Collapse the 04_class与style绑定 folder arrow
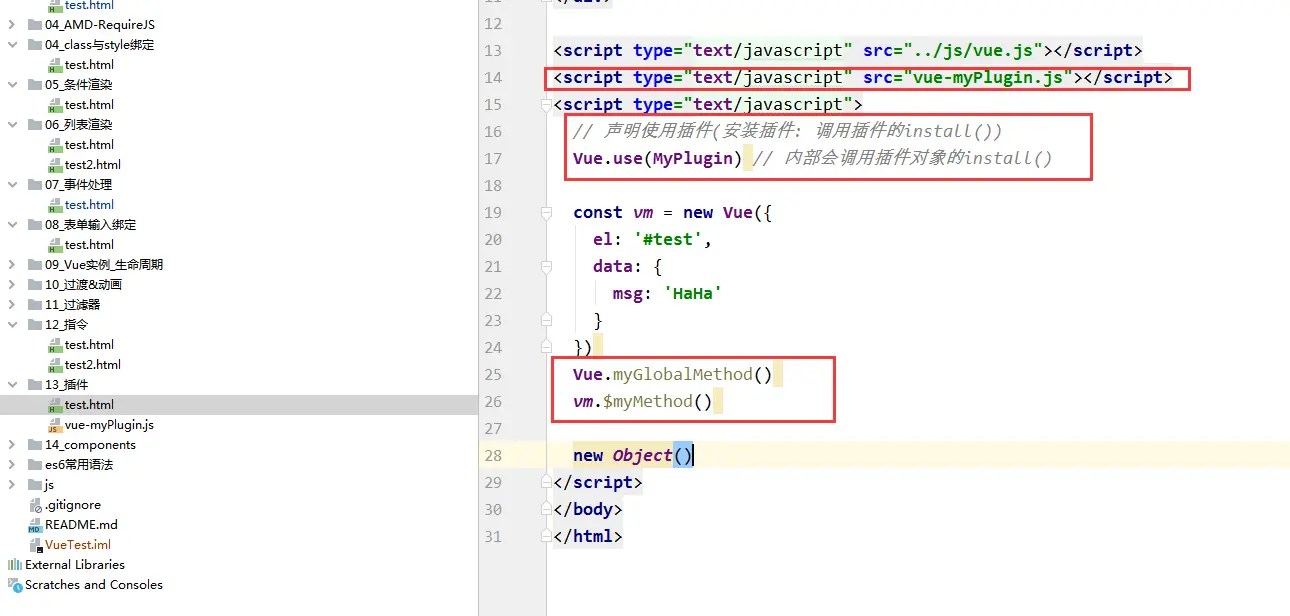 pos(12,45)
